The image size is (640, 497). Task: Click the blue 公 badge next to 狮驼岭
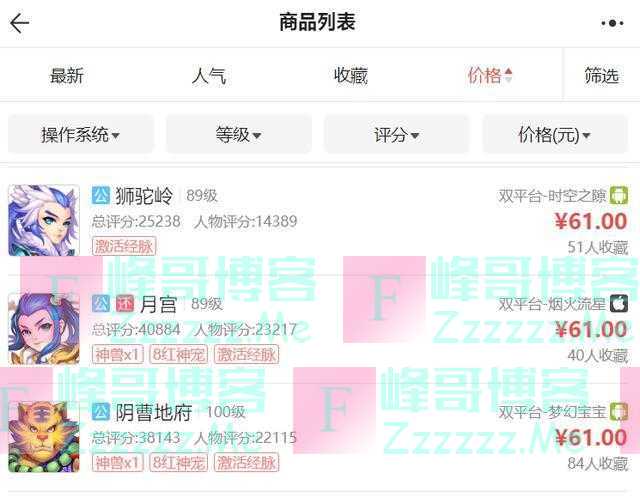tap(100, 195)
